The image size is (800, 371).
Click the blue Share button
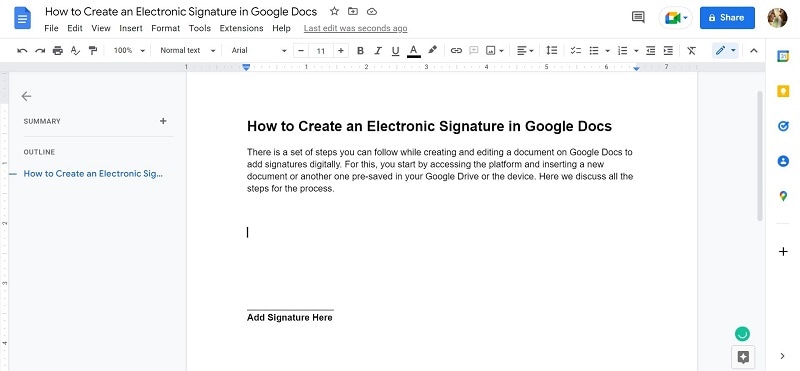point(727,18)
